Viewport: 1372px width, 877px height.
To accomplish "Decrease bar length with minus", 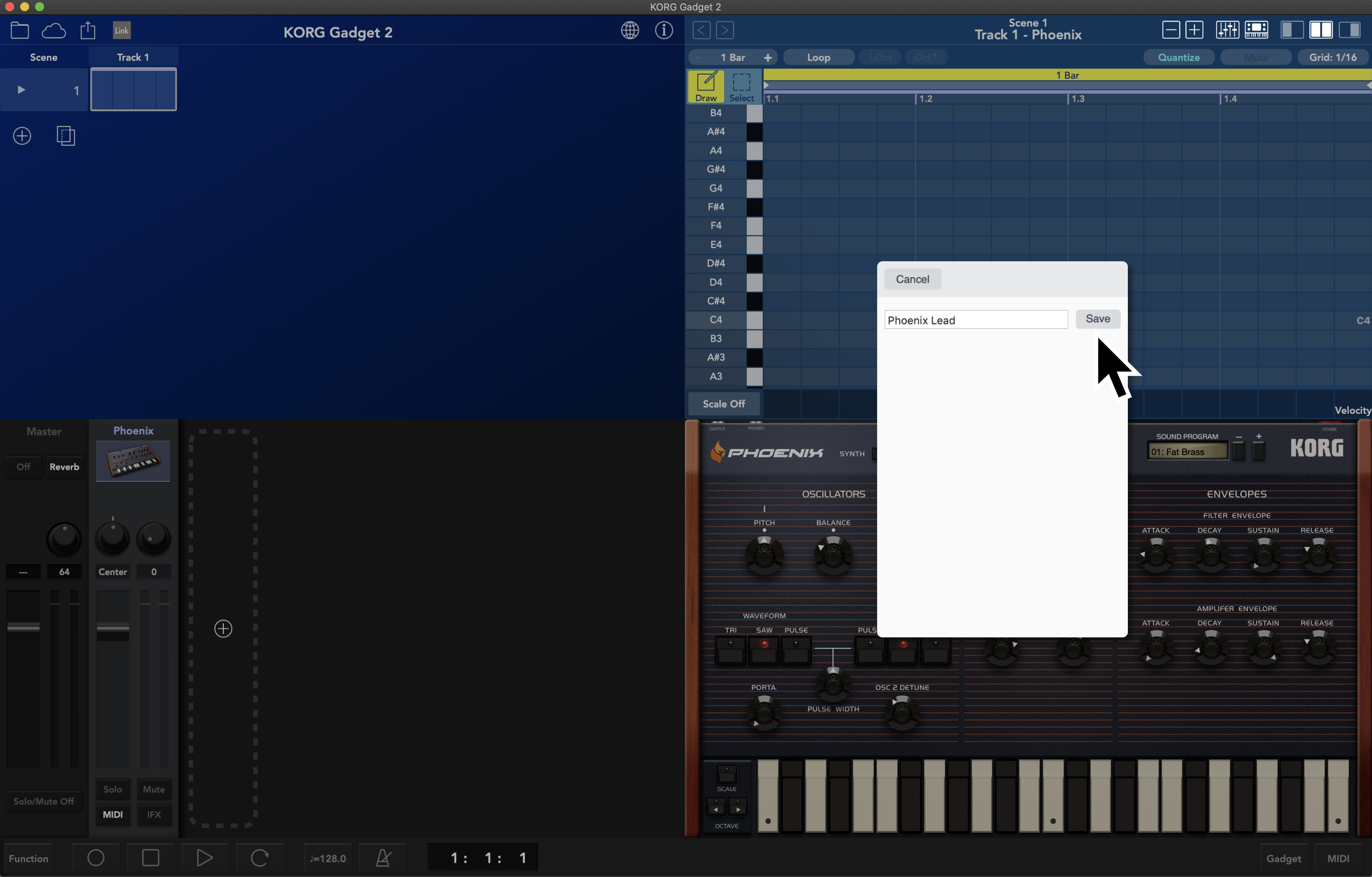I will [699, 57].
